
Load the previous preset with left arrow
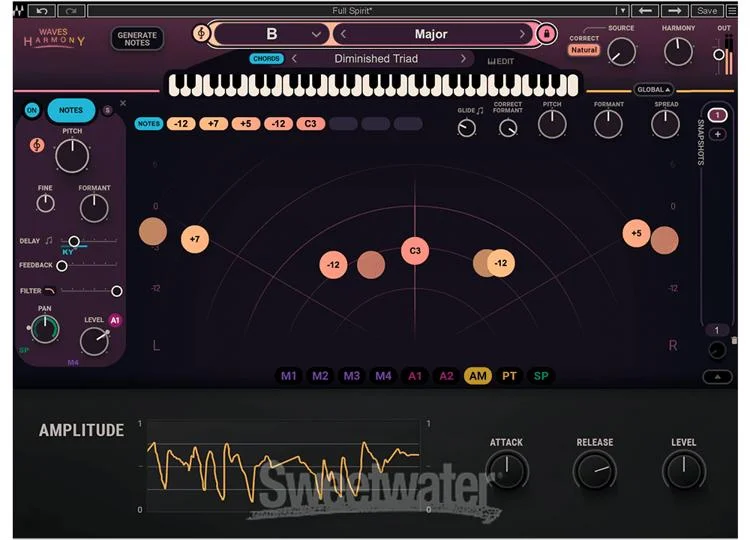click(645, 11)
